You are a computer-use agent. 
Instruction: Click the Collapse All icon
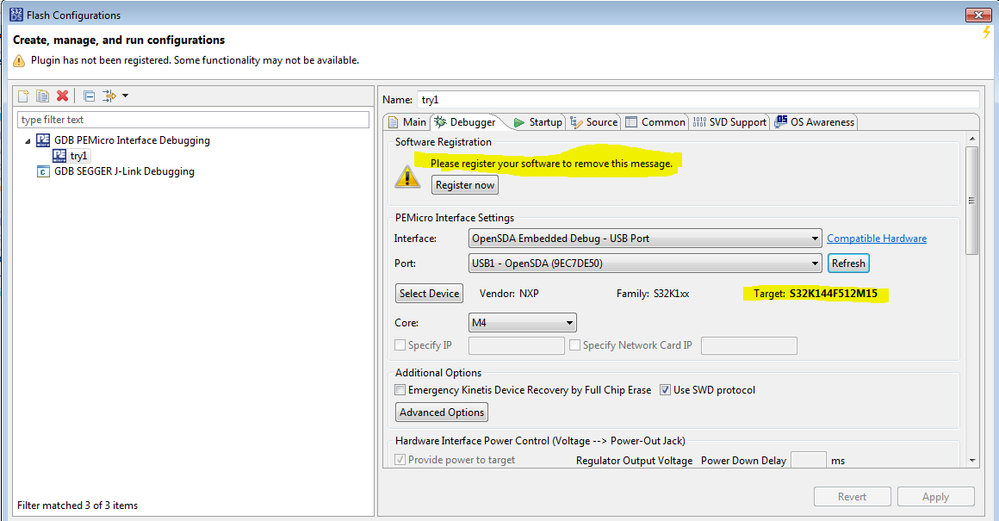point(89,96)
